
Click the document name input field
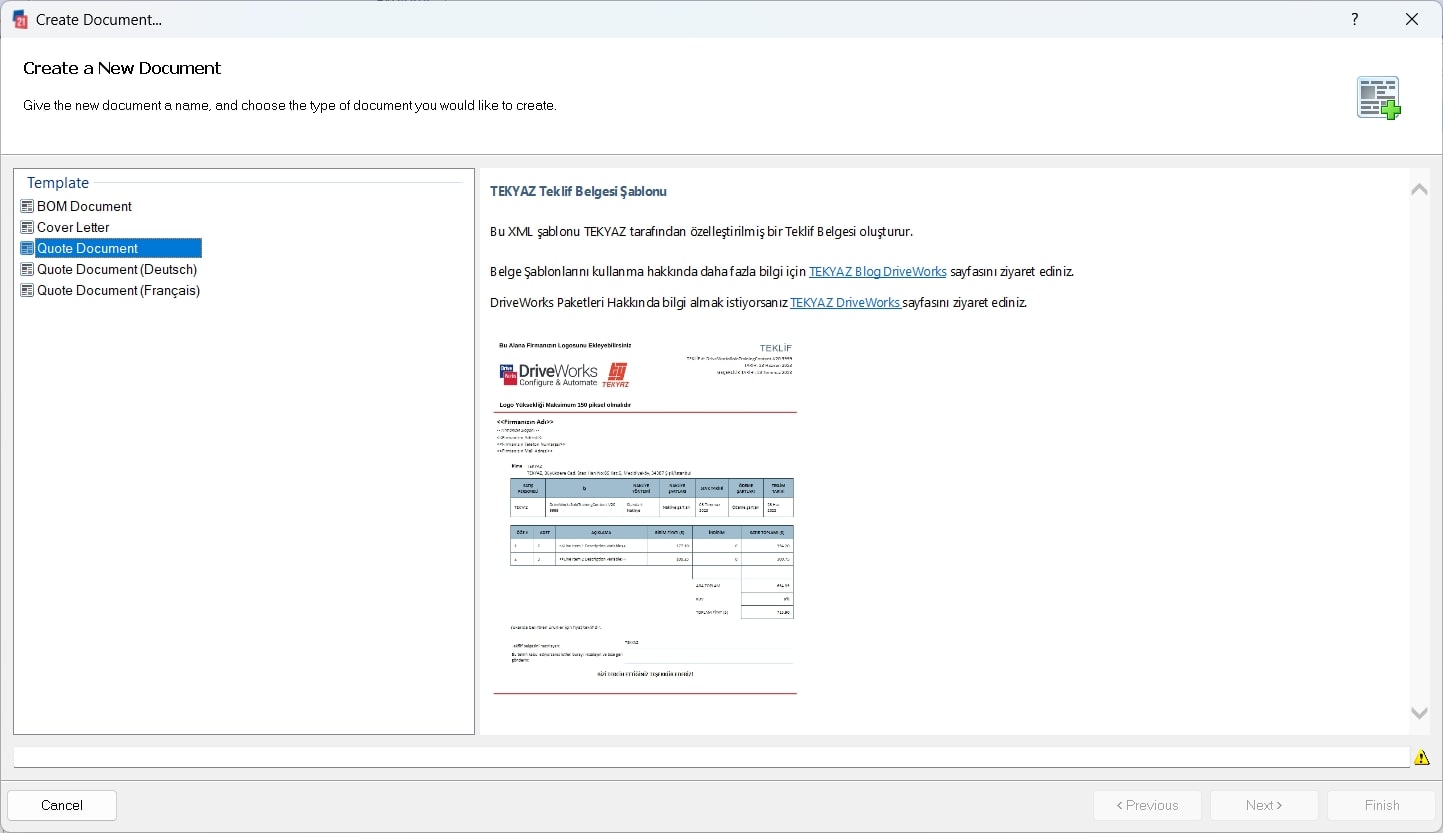(x=711, y=757)
